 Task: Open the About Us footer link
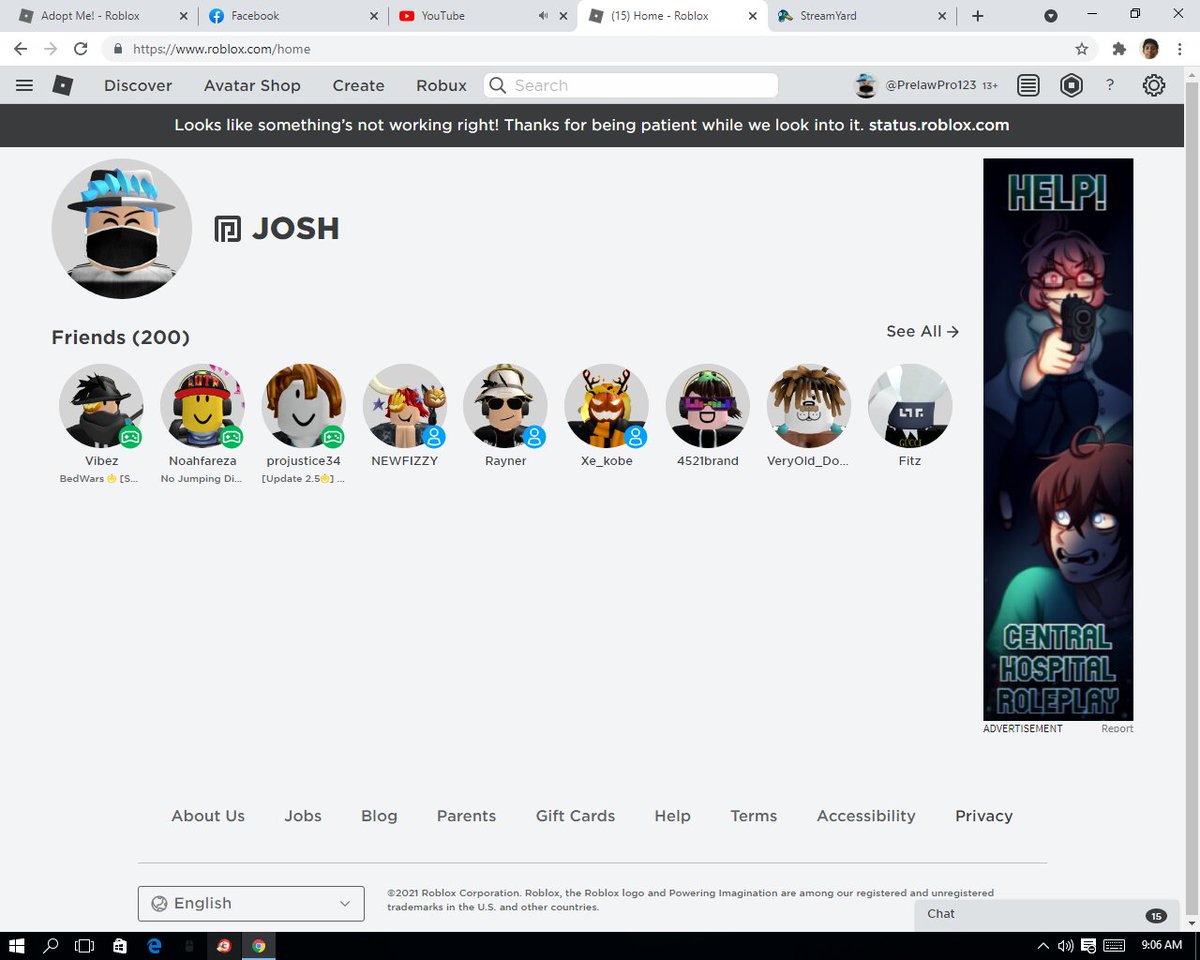208,816
